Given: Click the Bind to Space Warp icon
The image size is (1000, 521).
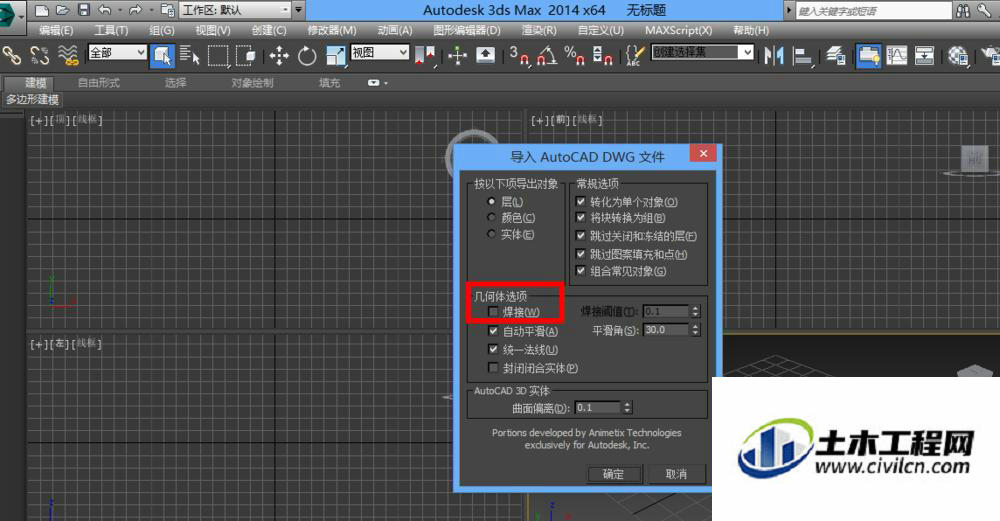Looking at the screenshot, I should click(x=68, y=55).
